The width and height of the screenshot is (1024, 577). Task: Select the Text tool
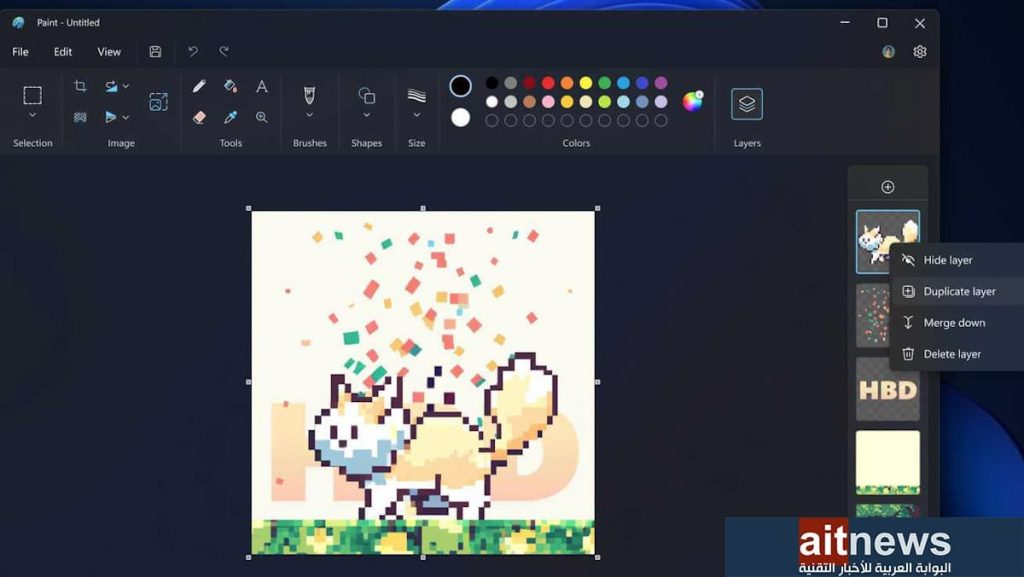pos(262,86)
